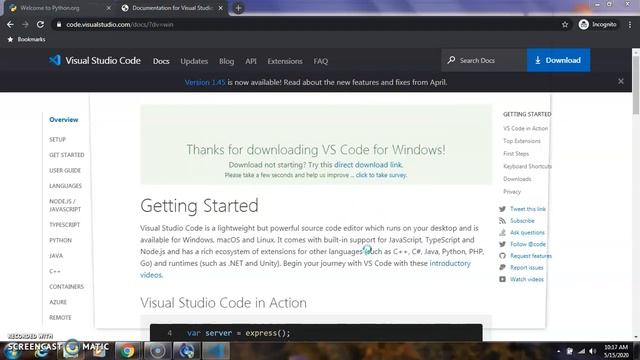Click the Search Docs input field
The width and height of the screenshot is (640, 360).
pyautogui.click(x=484, y=60)
